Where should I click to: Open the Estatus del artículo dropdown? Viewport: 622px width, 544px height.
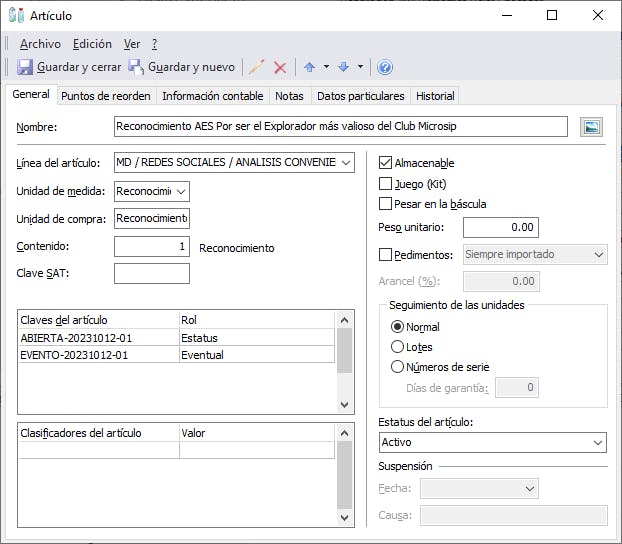tap(598, 442)
